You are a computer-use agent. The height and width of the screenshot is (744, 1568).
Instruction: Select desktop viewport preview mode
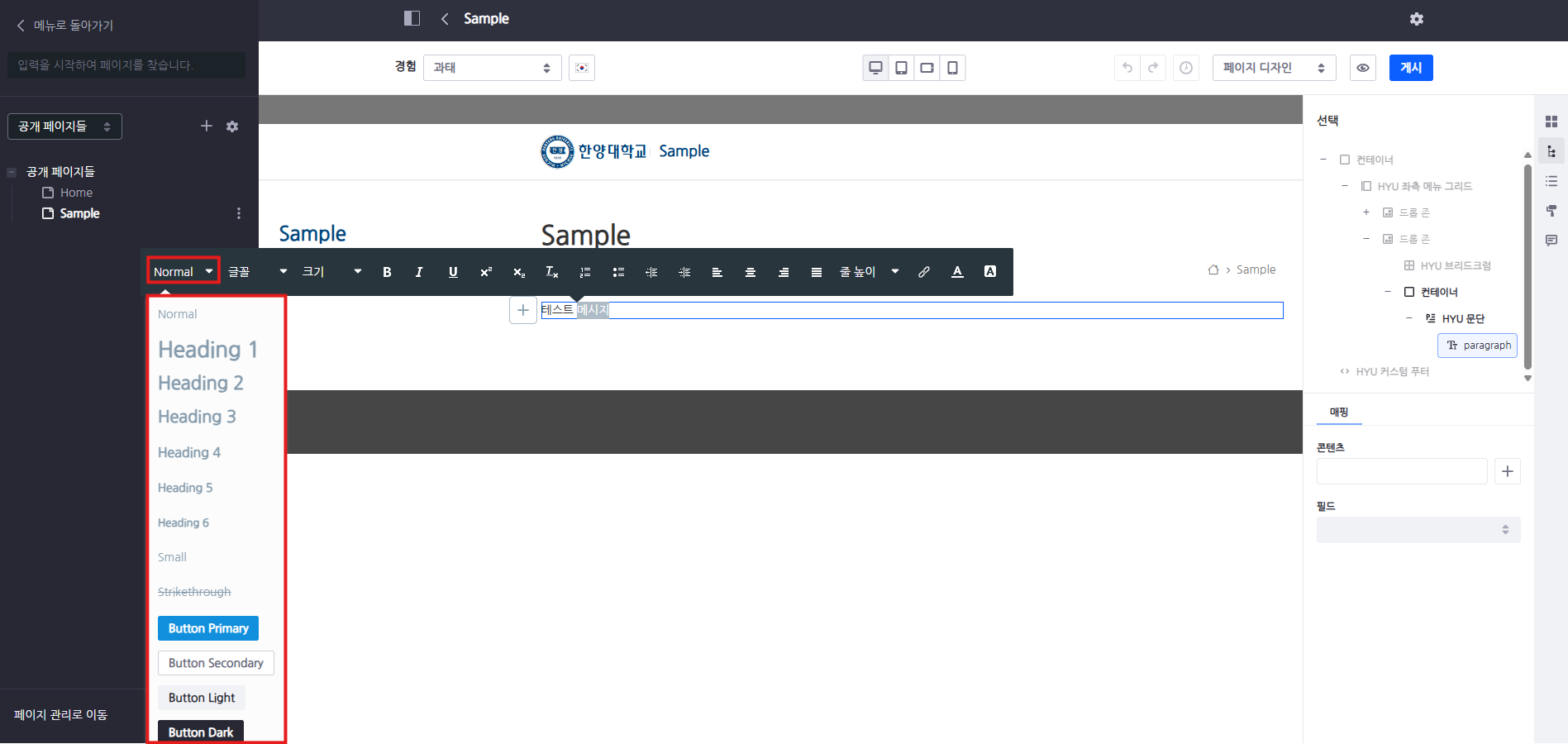(x=875, y=68)
